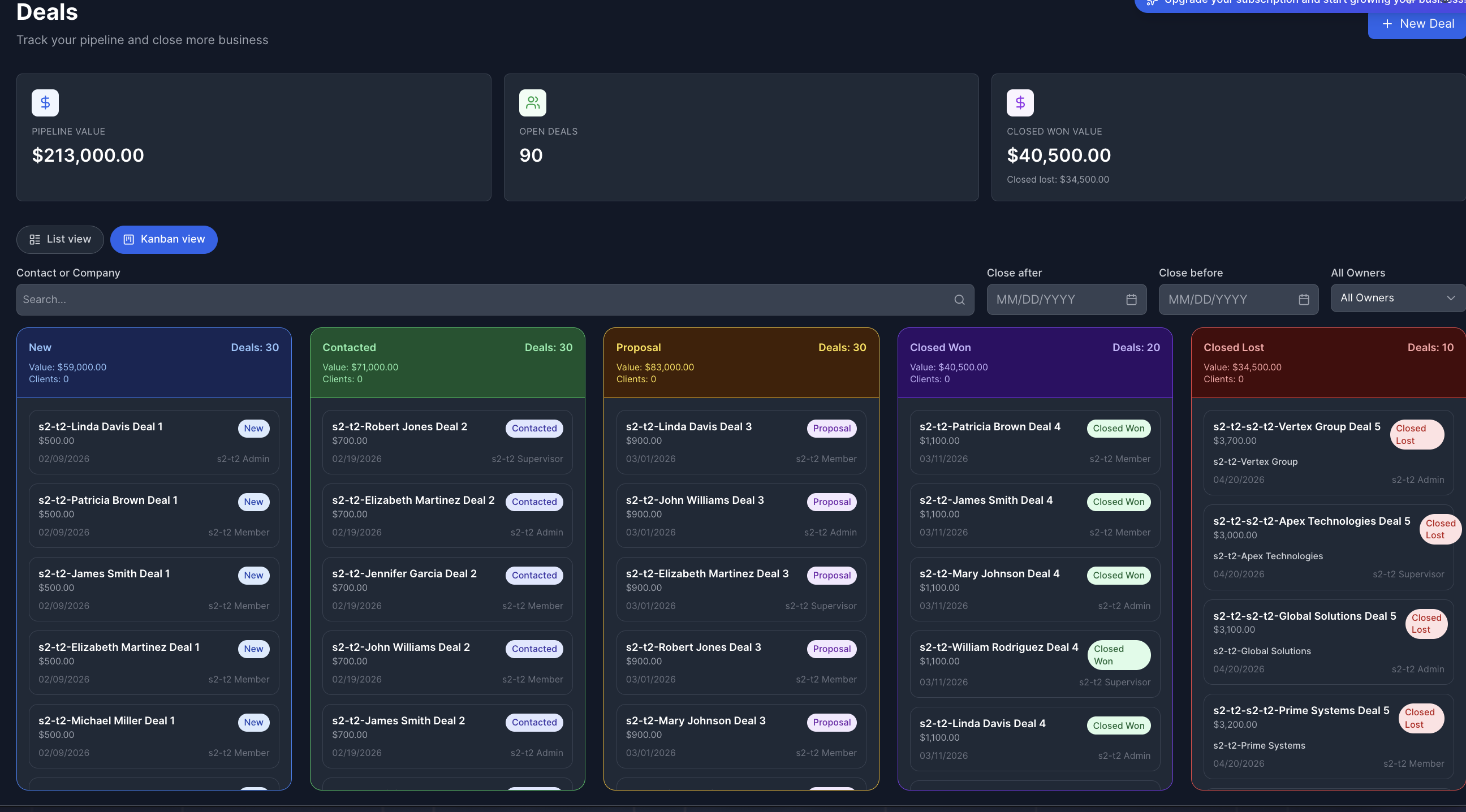Open the Close after calendar icon

pyautogui.click(x=1131, y=300)
